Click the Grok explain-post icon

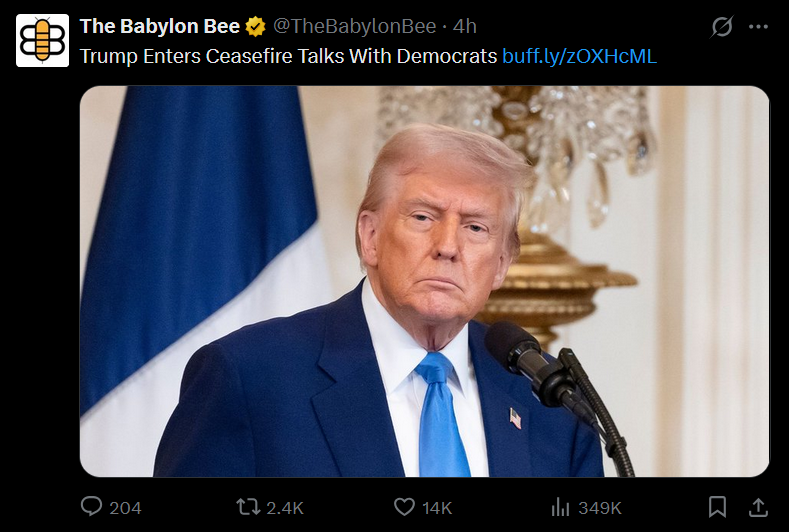tap(722, 27)
